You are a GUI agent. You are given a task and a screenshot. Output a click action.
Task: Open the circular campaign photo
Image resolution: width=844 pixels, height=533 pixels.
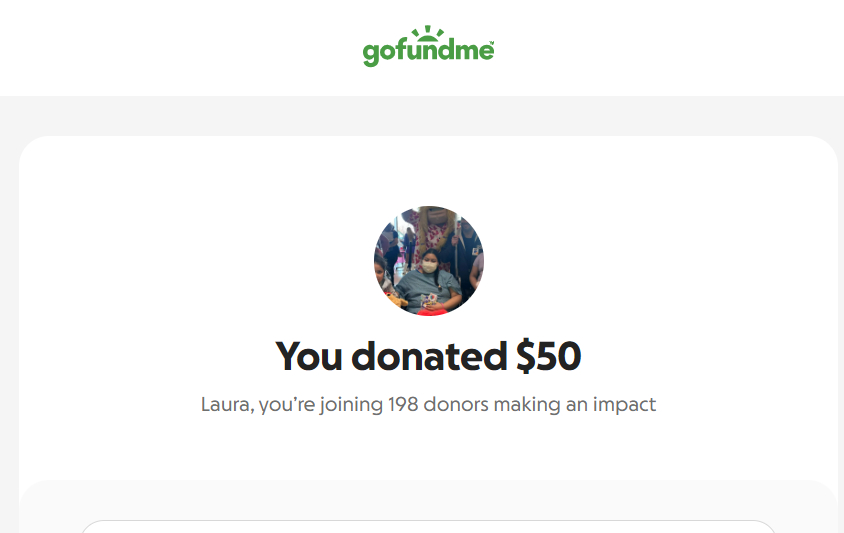[x=429, y=261]
